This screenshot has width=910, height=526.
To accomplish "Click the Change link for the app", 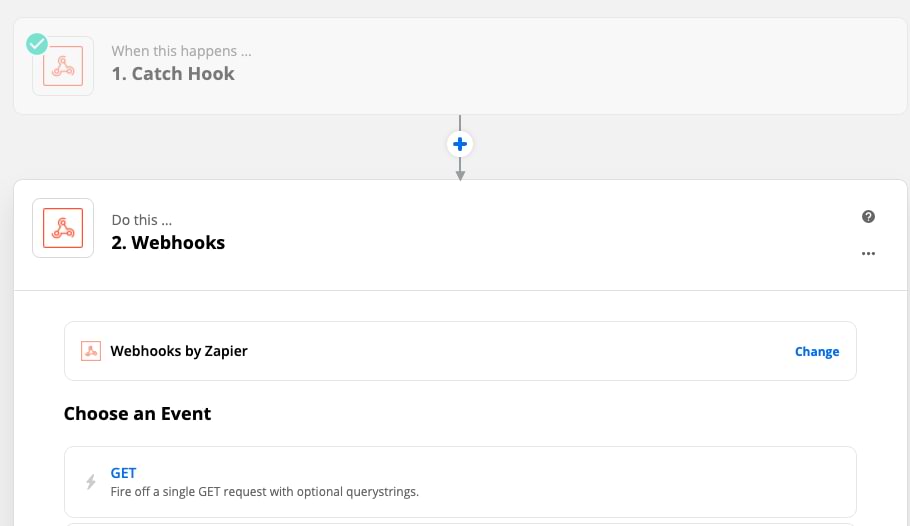I will (x=817, y=351).
